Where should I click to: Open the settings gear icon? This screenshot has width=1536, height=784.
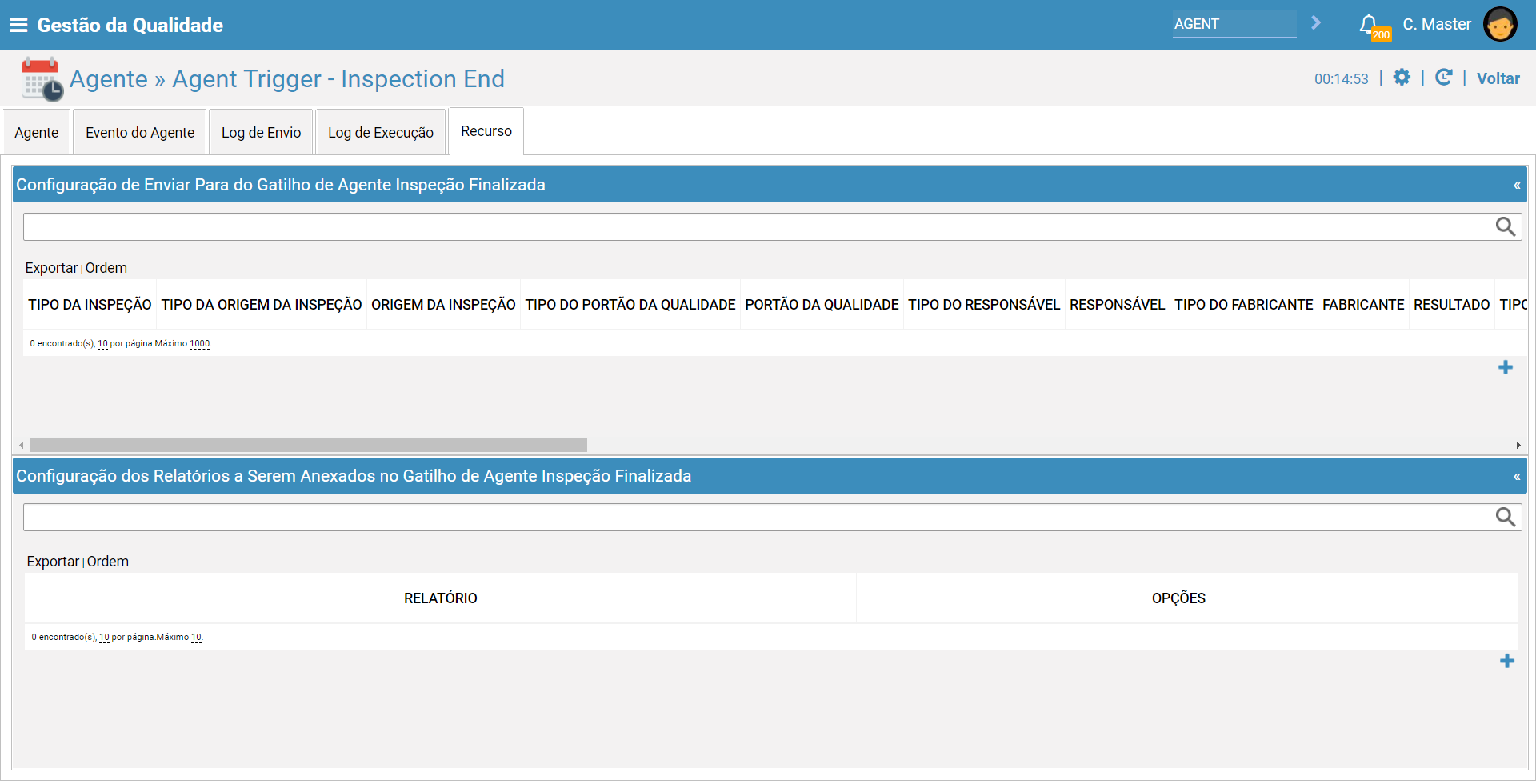[1402, 78]
